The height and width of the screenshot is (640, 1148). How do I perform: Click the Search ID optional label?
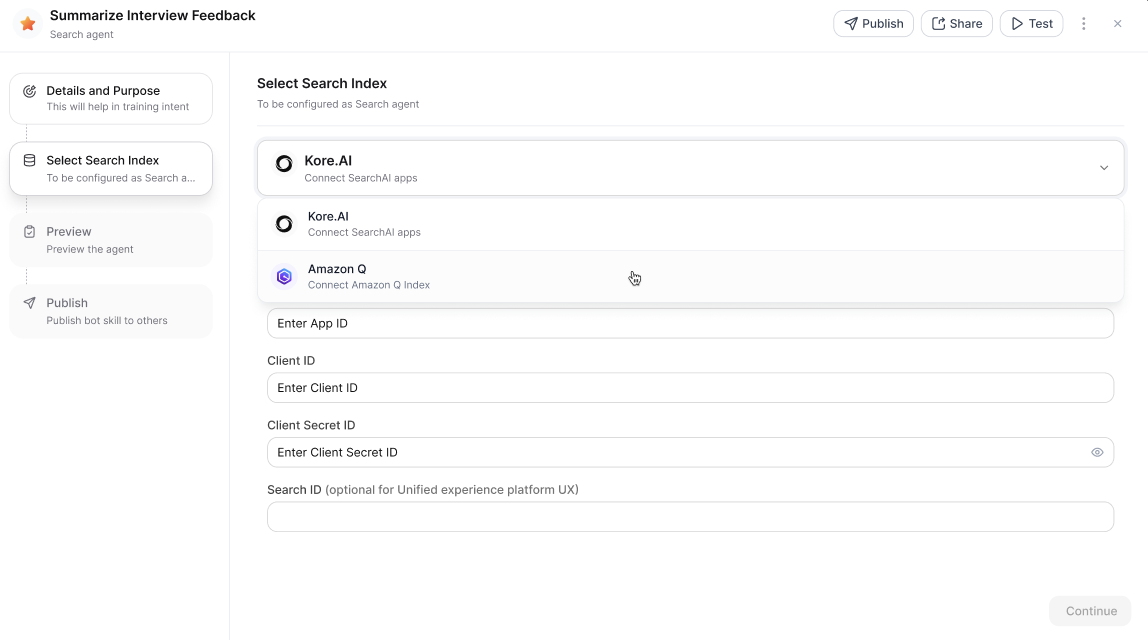[x=422, y=489]
